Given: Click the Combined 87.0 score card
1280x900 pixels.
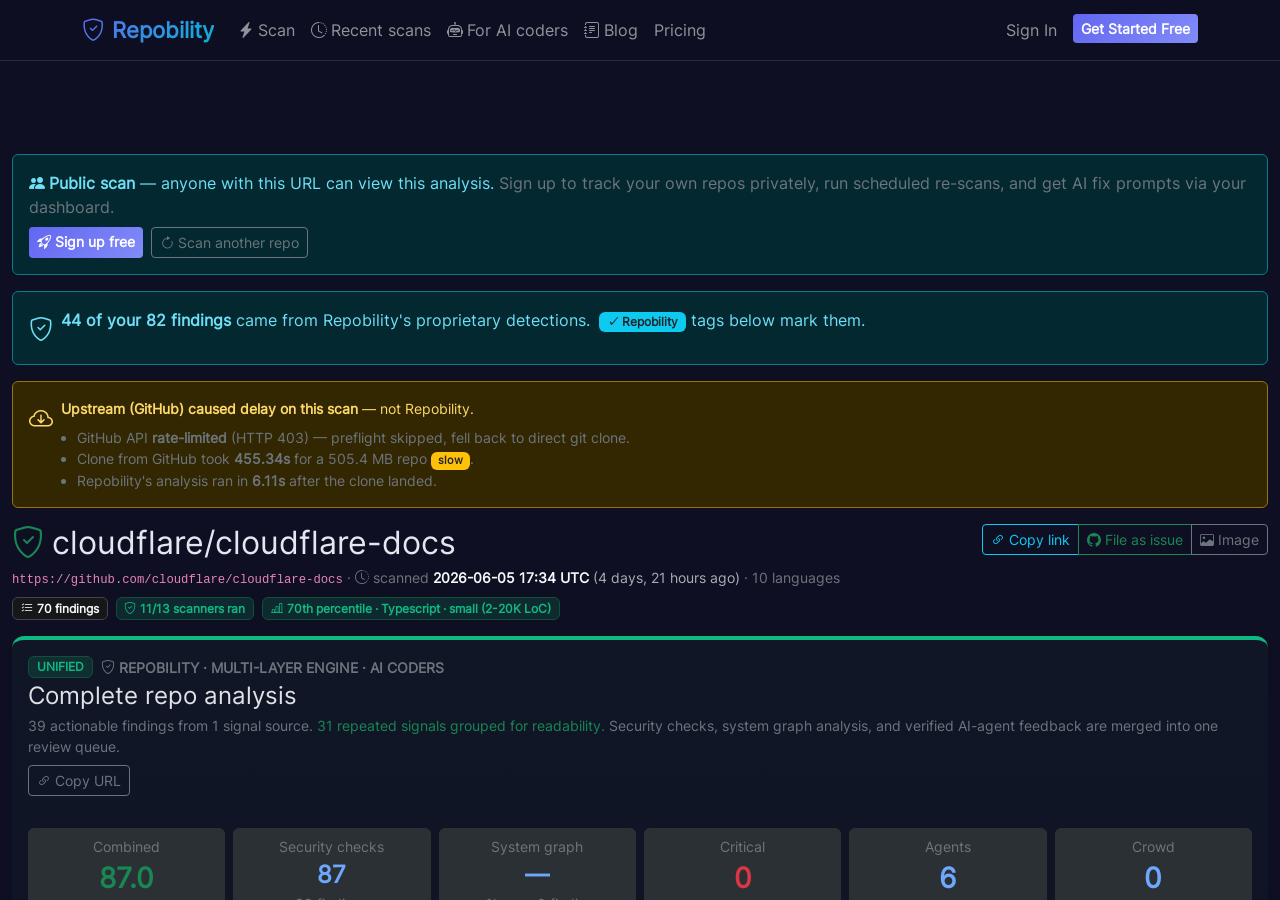Looking at the screenshot, I should pos(126,864).
